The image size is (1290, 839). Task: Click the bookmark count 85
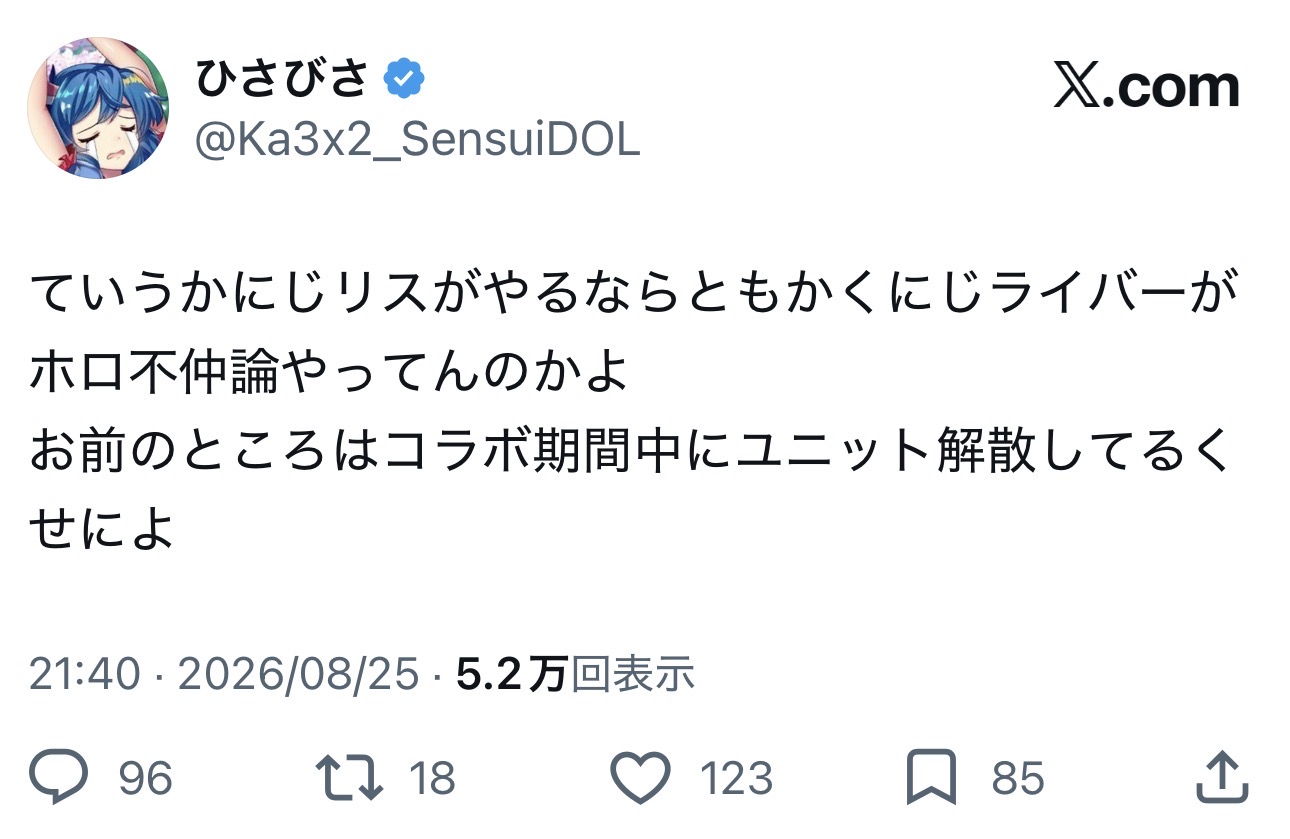[x=1018, y=779]
